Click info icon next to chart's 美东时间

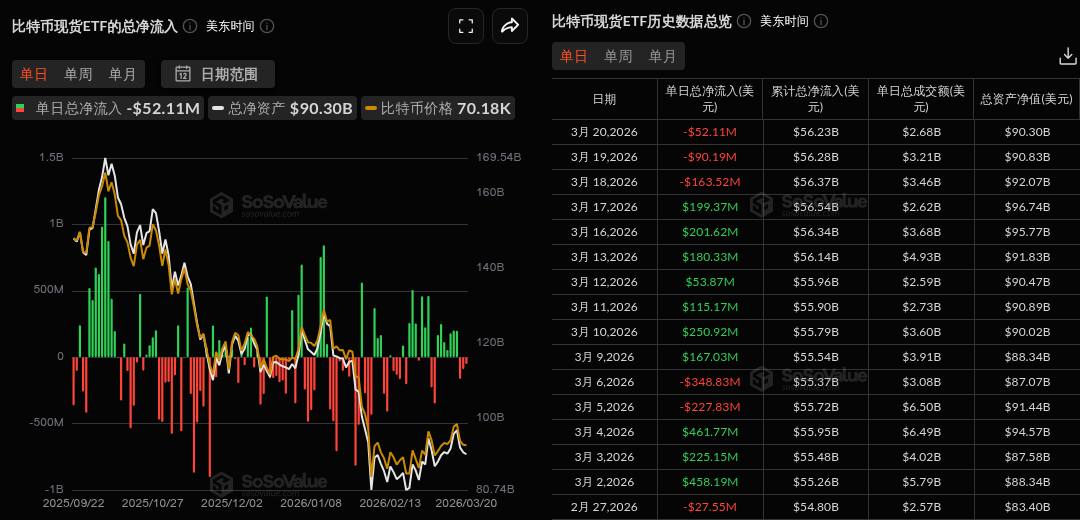coord(267,27)
